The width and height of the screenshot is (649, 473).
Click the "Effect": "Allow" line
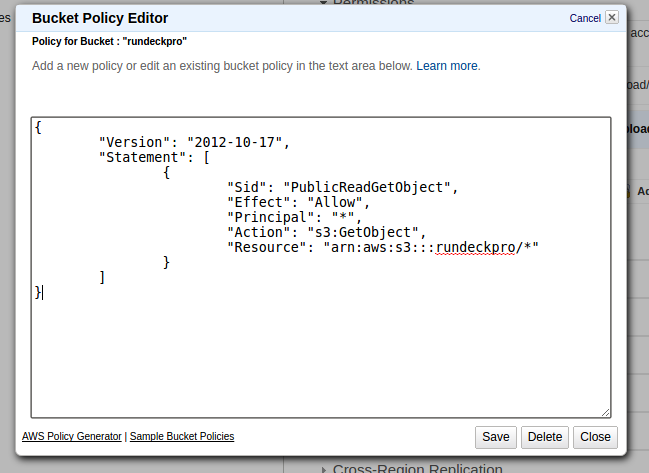coord(298,202)
